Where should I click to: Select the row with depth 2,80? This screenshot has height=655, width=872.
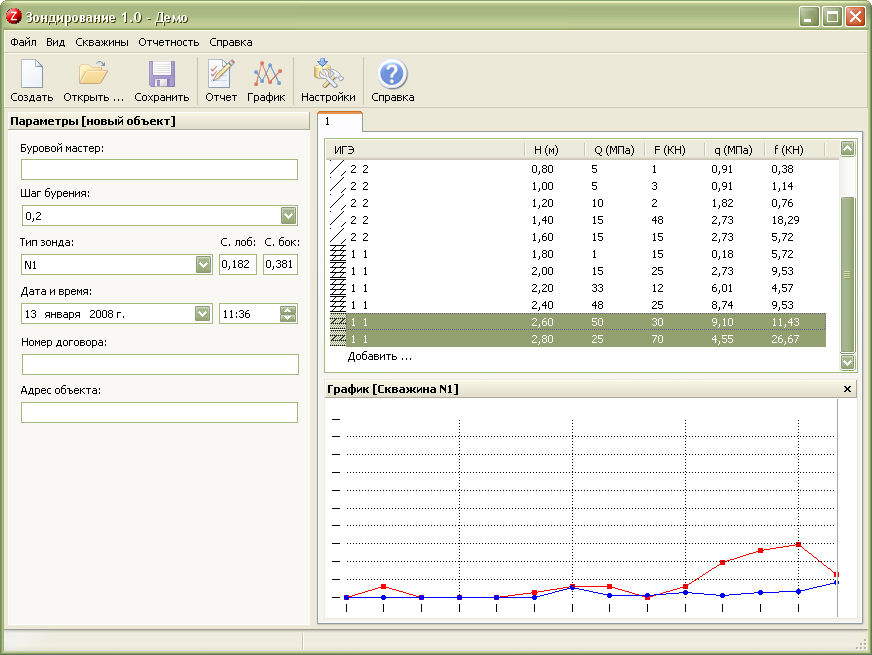[577, 339]
